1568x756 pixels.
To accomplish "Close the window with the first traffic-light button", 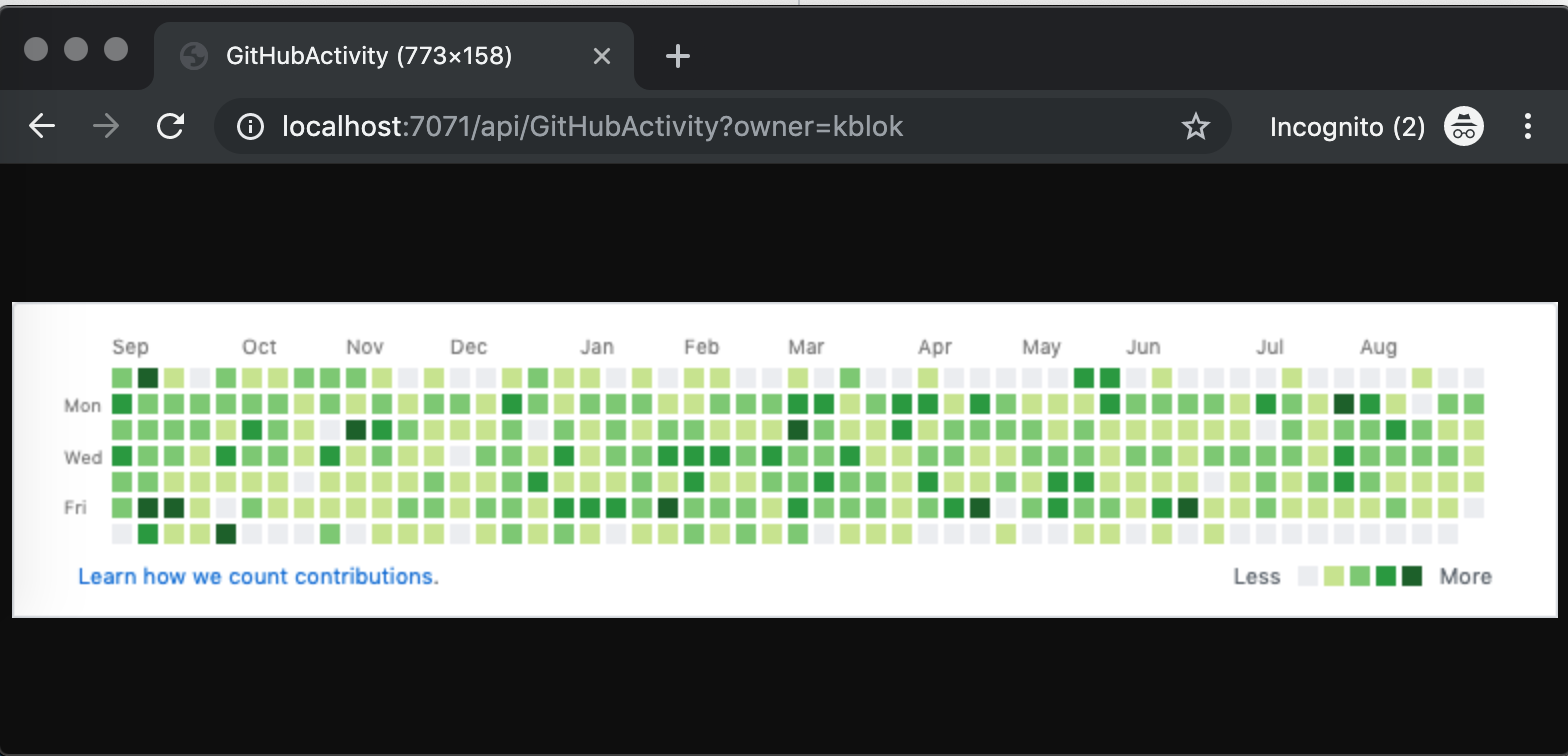I will coord(36,48).
